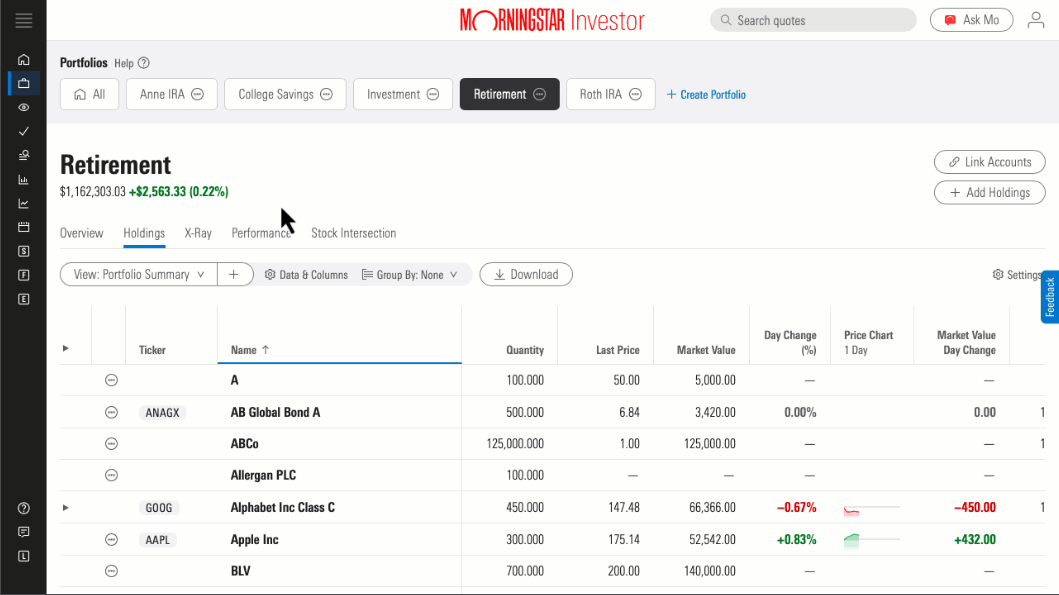
Task: Click the Help icon beside Portfolios
Action: click(144, 63)
